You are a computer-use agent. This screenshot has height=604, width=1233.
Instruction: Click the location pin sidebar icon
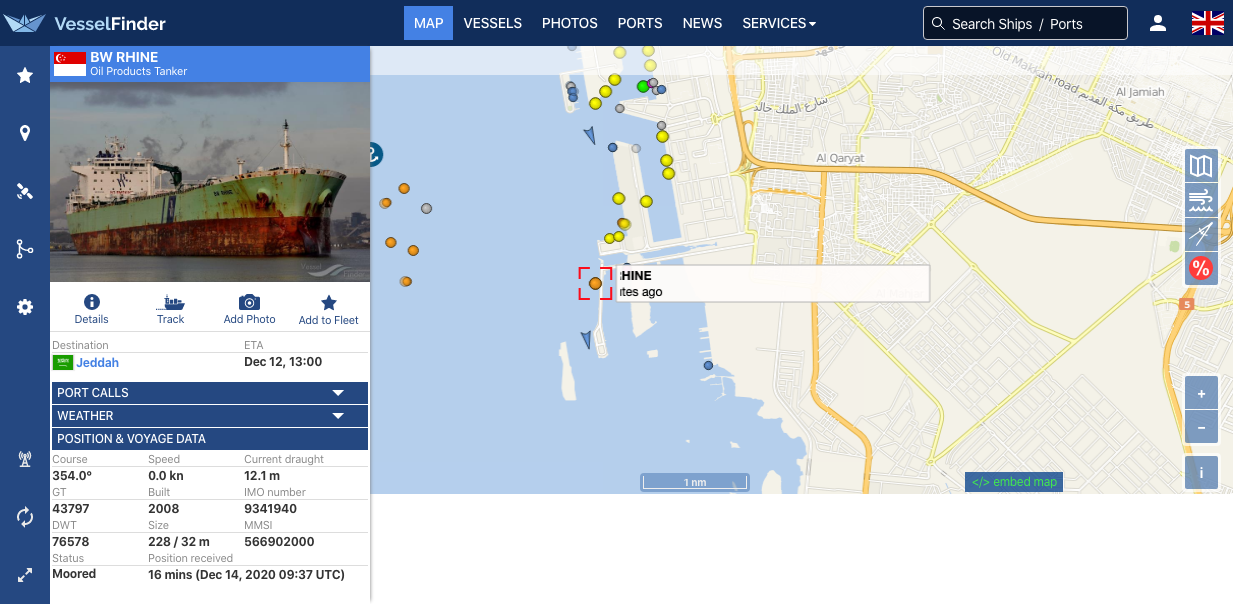click(25, 133)
